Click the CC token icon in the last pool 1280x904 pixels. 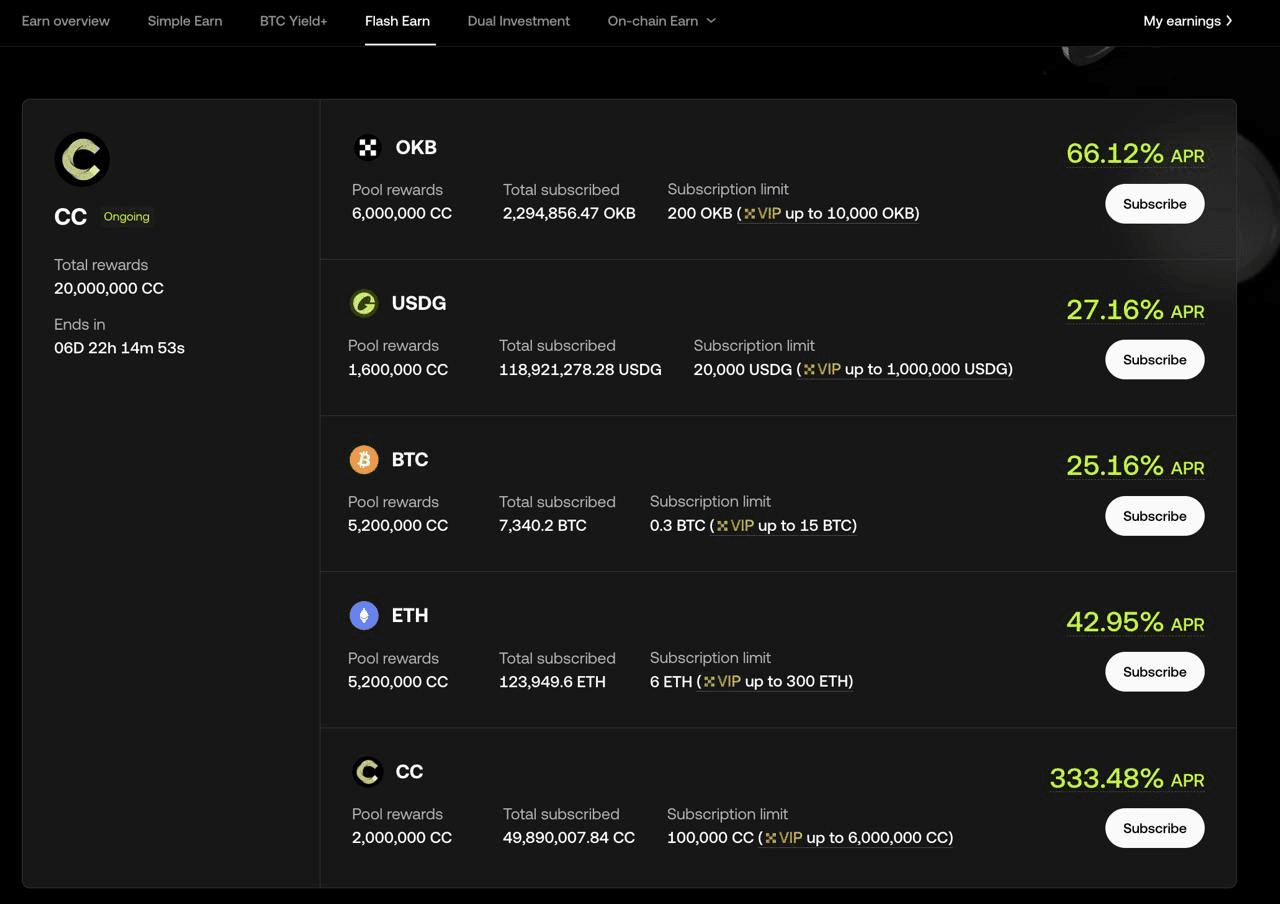367,771
